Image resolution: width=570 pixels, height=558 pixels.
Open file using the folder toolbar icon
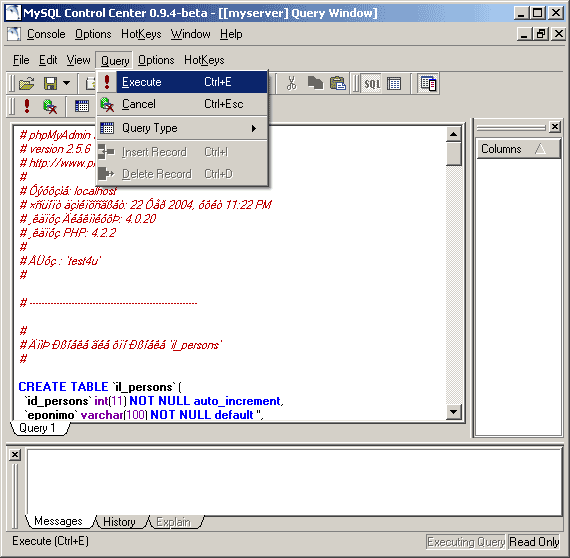click(27, 83)
